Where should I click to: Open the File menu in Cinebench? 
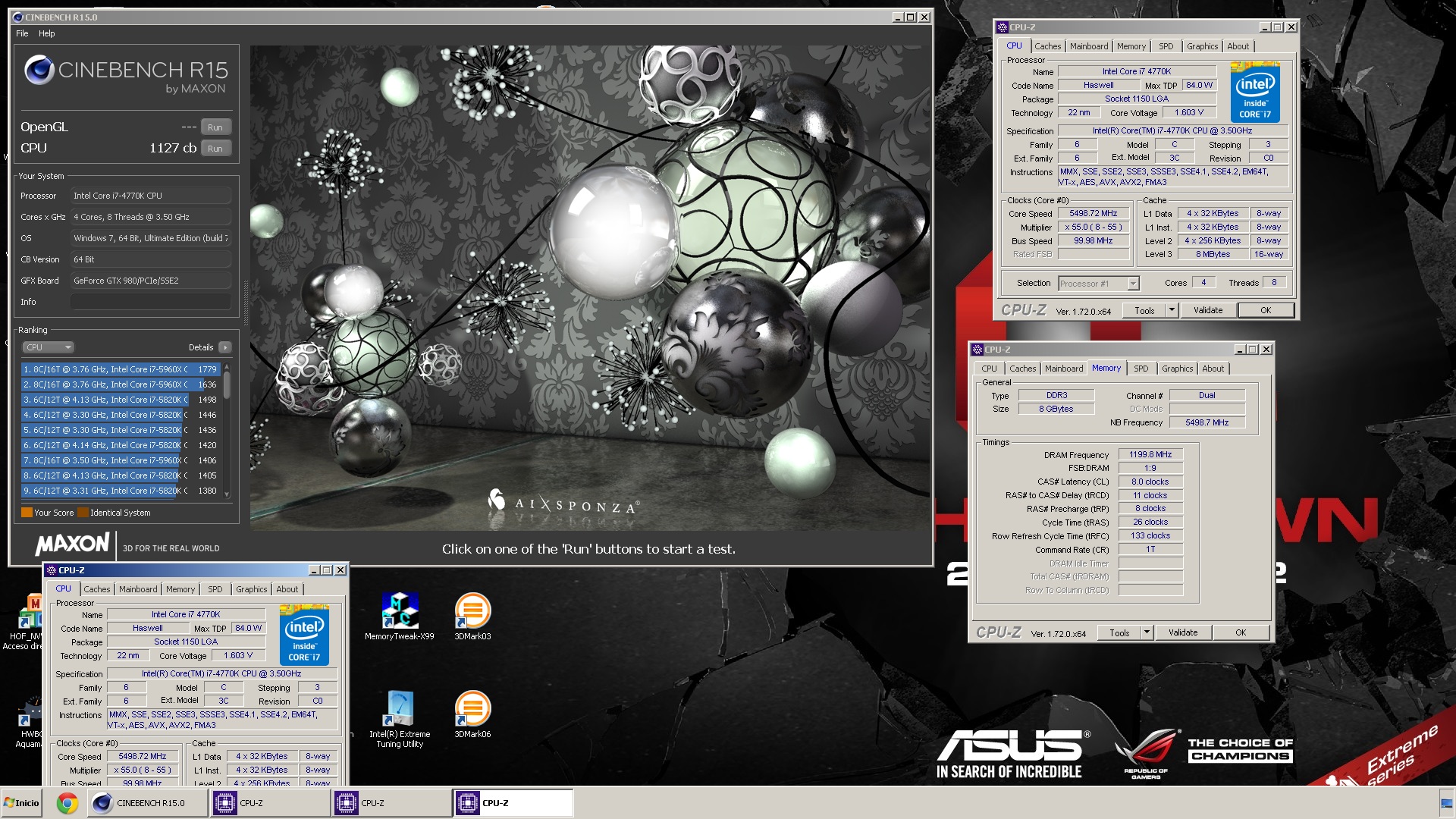22,33
